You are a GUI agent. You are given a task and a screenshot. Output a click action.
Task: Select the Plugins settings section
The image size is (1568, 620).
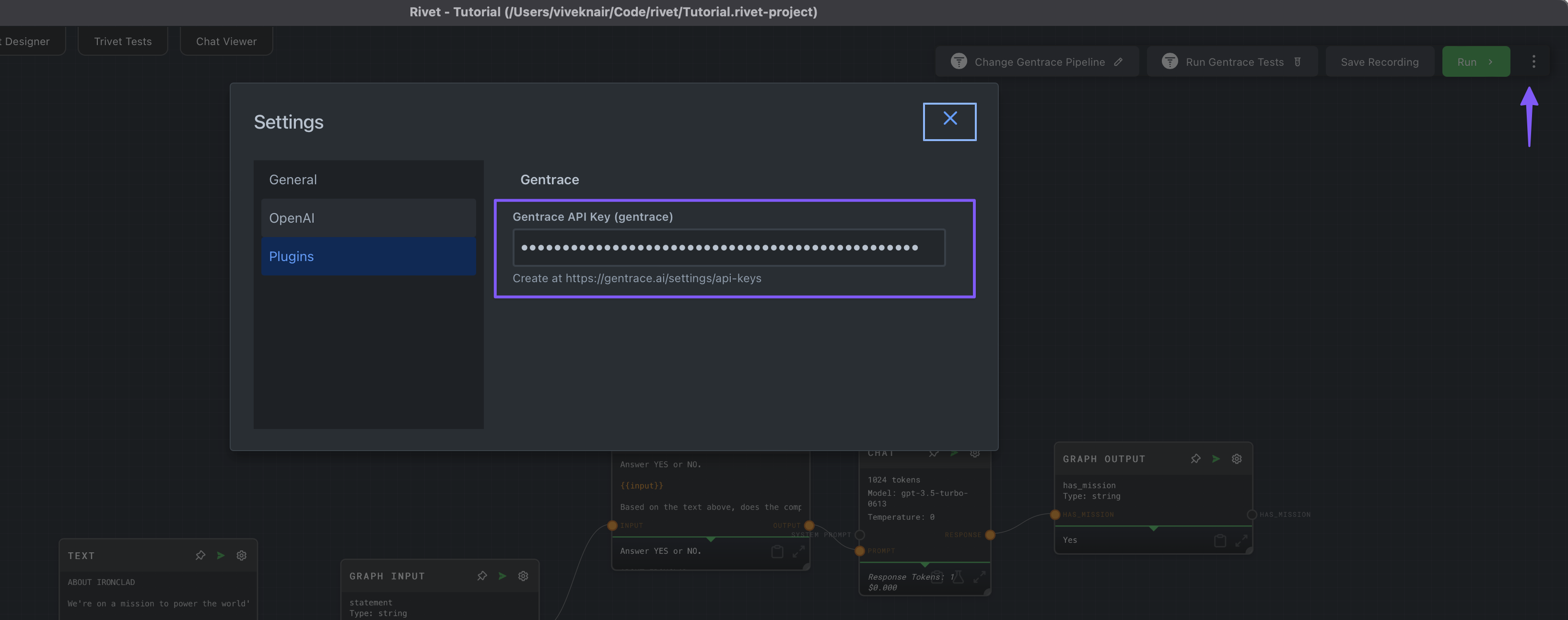pos(368,256)
